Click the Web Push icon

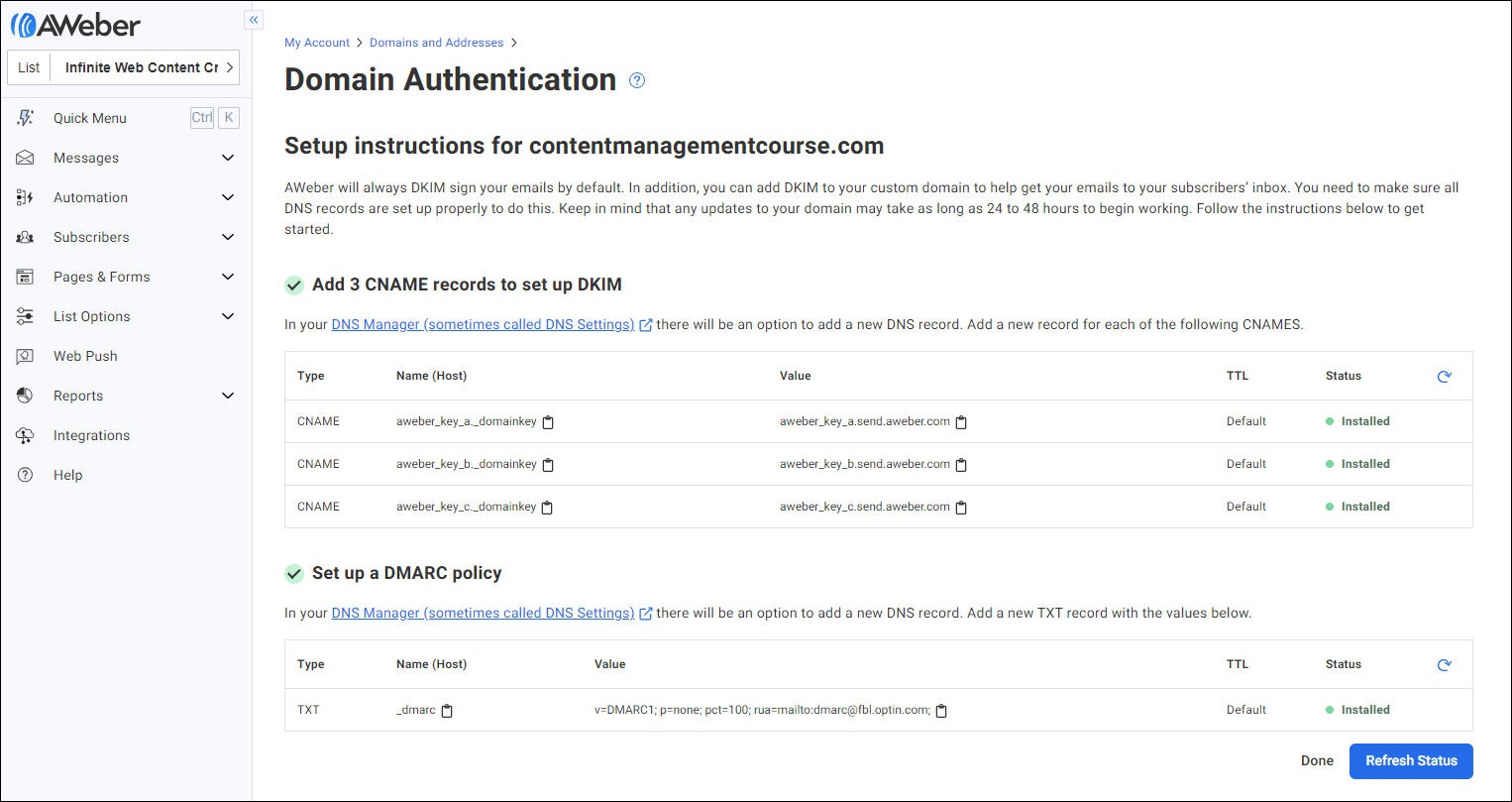pos(26,356)
